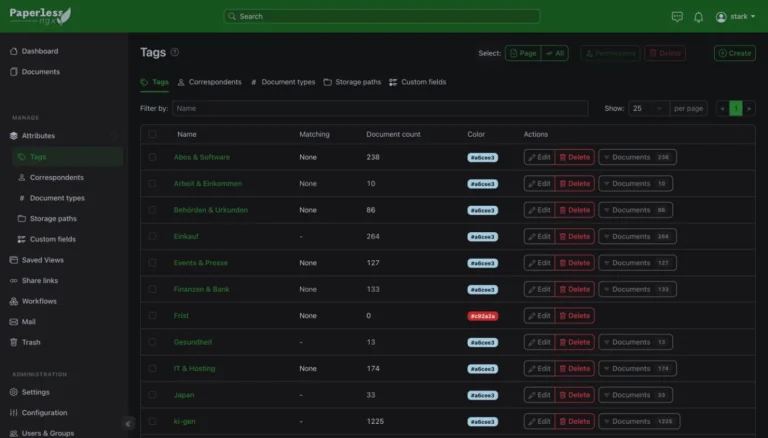Switch to the Correspondents tab
Image resolution: width=768 pixels, height=438 pixels.
[210, 82]
